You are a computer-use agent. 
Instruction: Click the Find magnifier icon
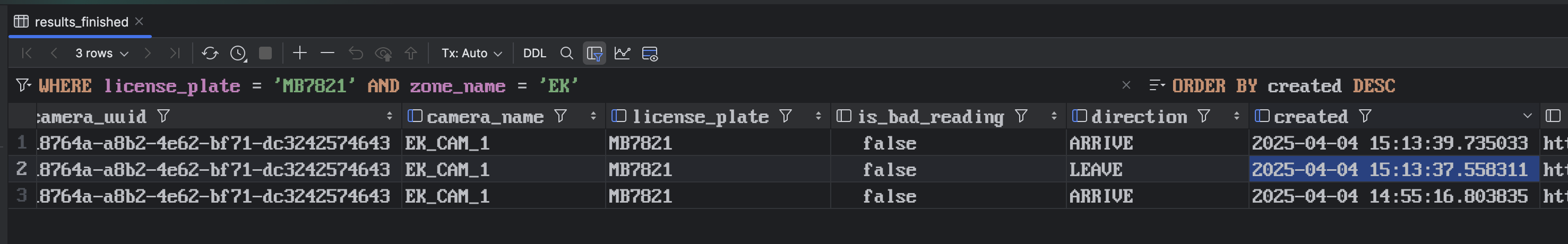tap(567, 54)
